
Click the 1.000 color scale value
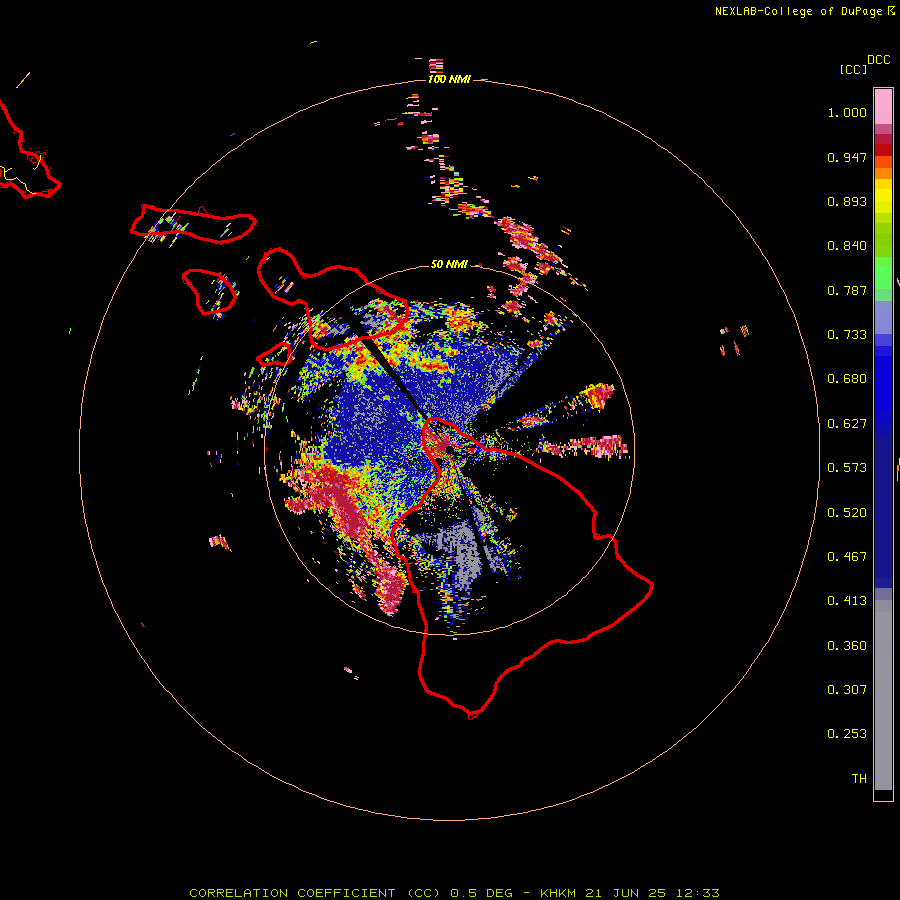coord(847,112)
